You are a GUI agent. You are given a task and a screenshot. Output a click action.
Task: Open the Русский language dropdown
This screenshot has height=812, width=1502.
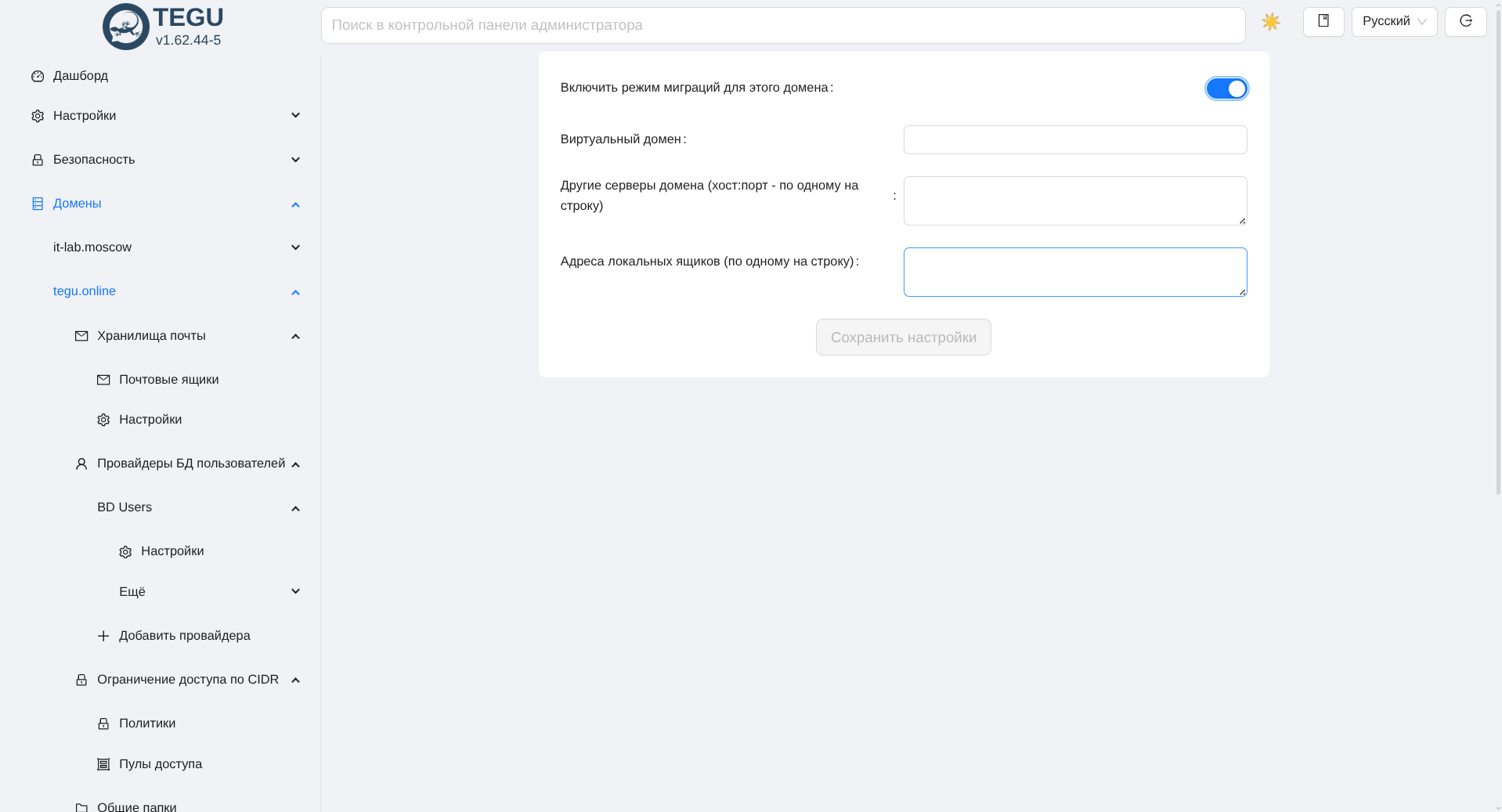click(1394, 21)
